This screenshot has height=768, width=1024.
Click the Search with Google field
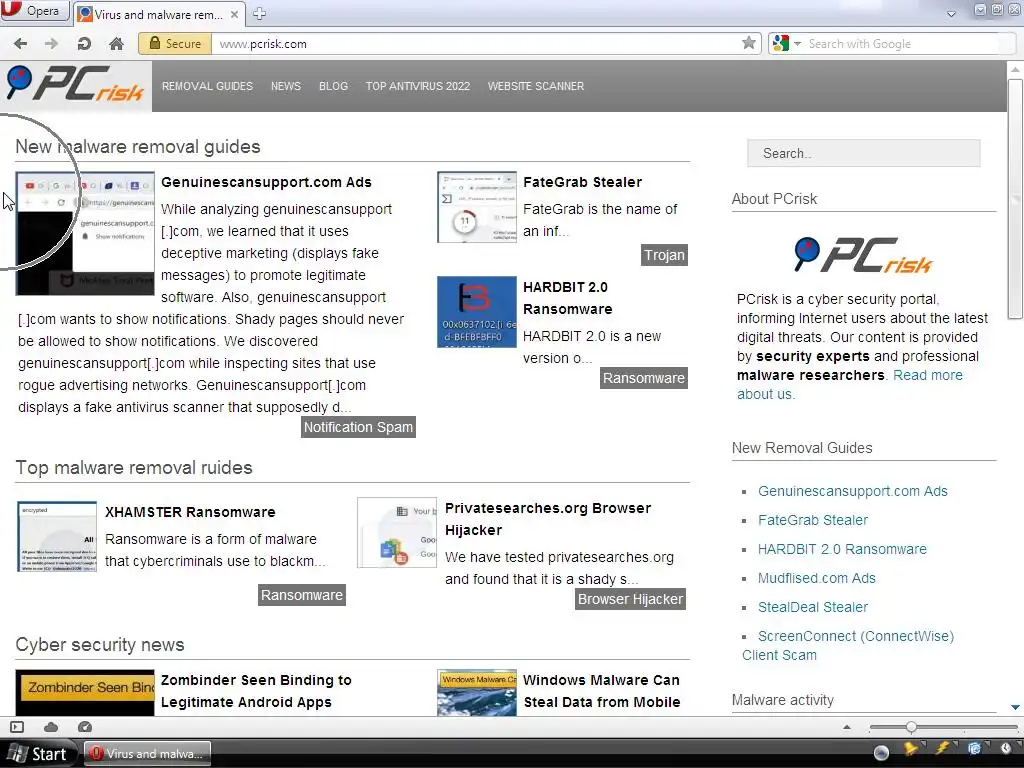pyautogui.click(x=909, y=44)
